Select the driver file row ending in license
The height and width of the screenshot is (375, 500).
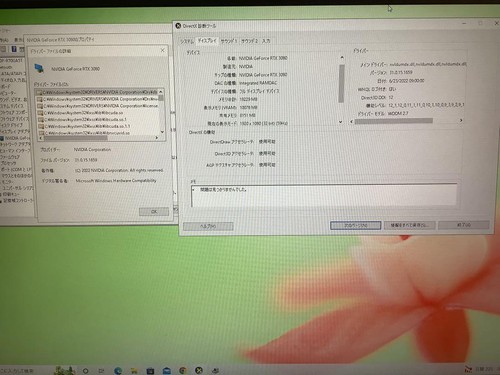pyautogui.click(x=97, y=106)
